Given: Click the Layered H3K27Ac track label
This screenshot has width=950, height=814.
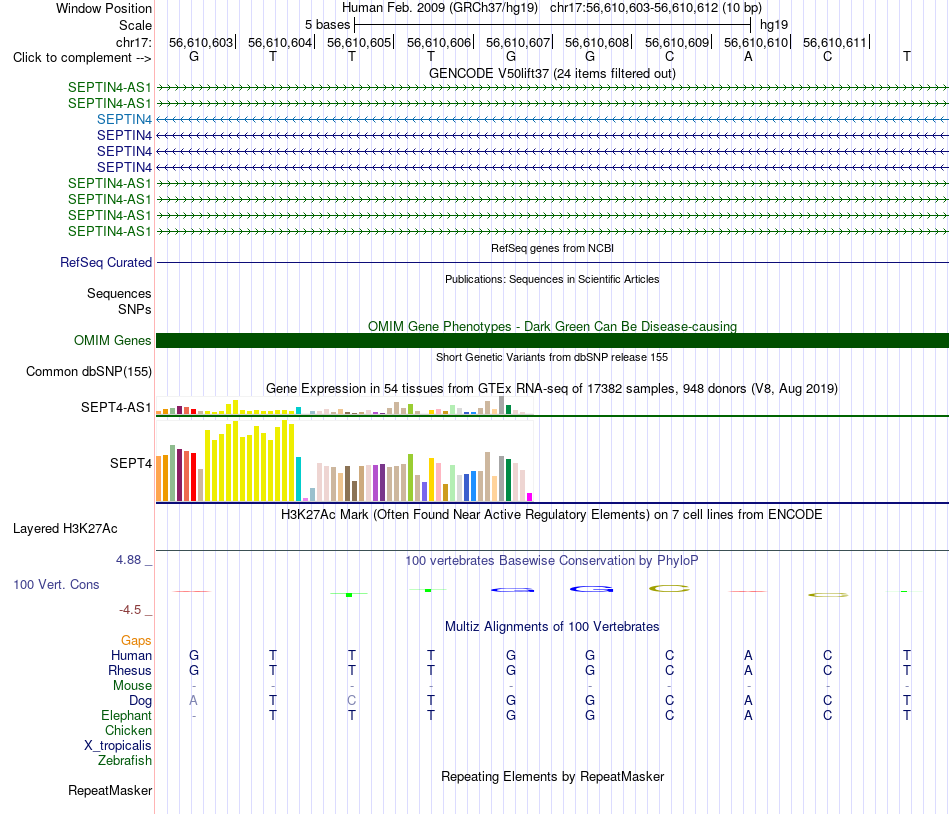Looking at the screenshot, I should [x=65, y=528].
